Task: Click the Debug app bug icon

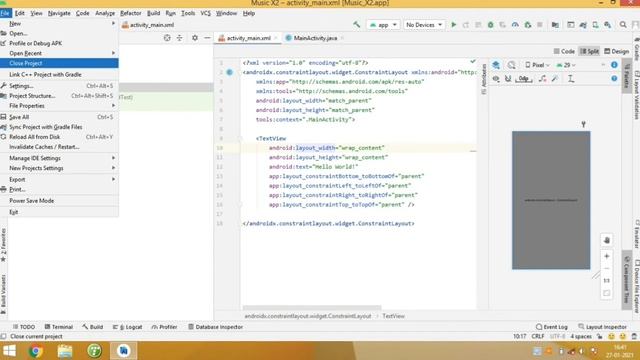Action: point(491,25)
